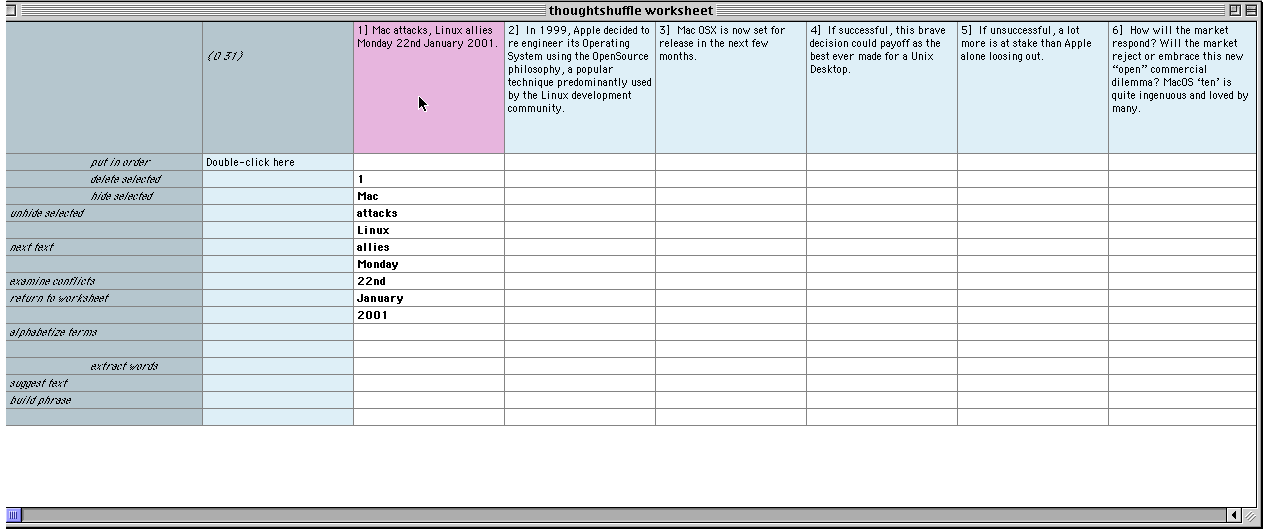Click 'return to worksheet' command

(59, 298)
